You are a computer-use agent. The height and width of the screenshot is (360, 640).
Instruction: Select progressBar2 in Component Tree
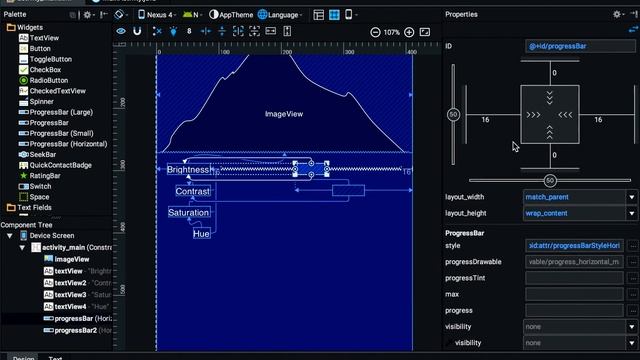(x=77, y=330)
